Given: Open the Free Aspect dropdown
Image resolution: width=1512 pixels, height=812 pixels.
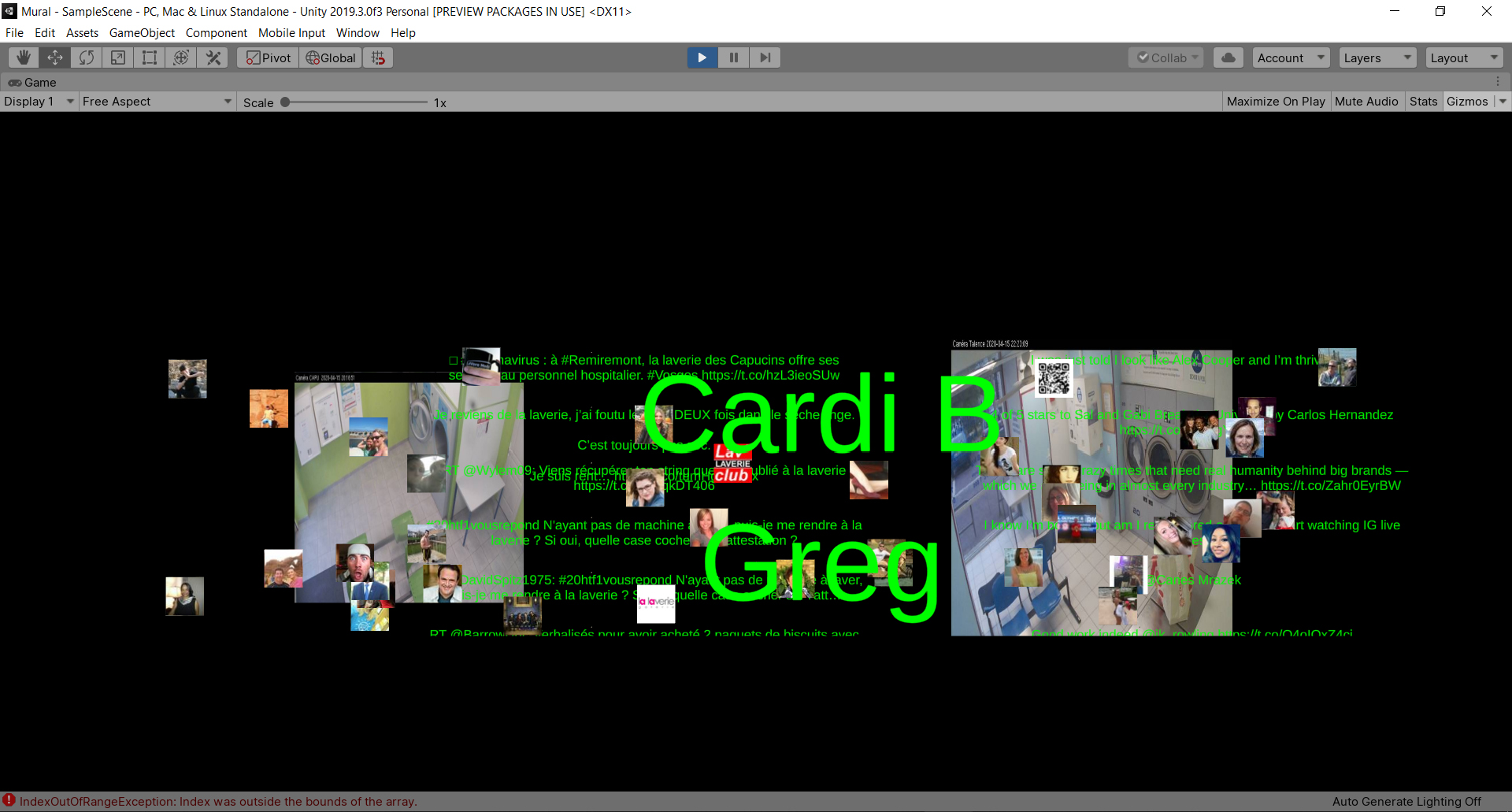Looking at the screenshot, I should 157,102.
